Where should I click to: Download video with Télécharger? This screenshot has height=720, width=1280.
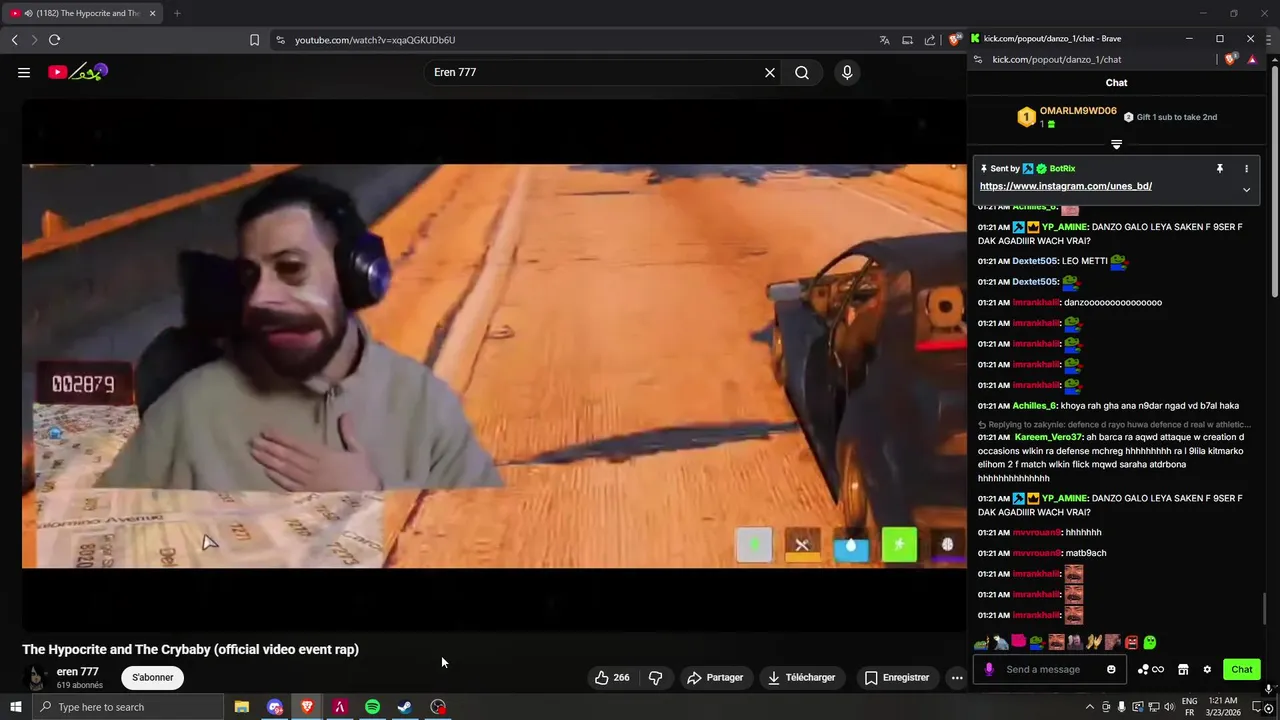[x=801, y=677]
